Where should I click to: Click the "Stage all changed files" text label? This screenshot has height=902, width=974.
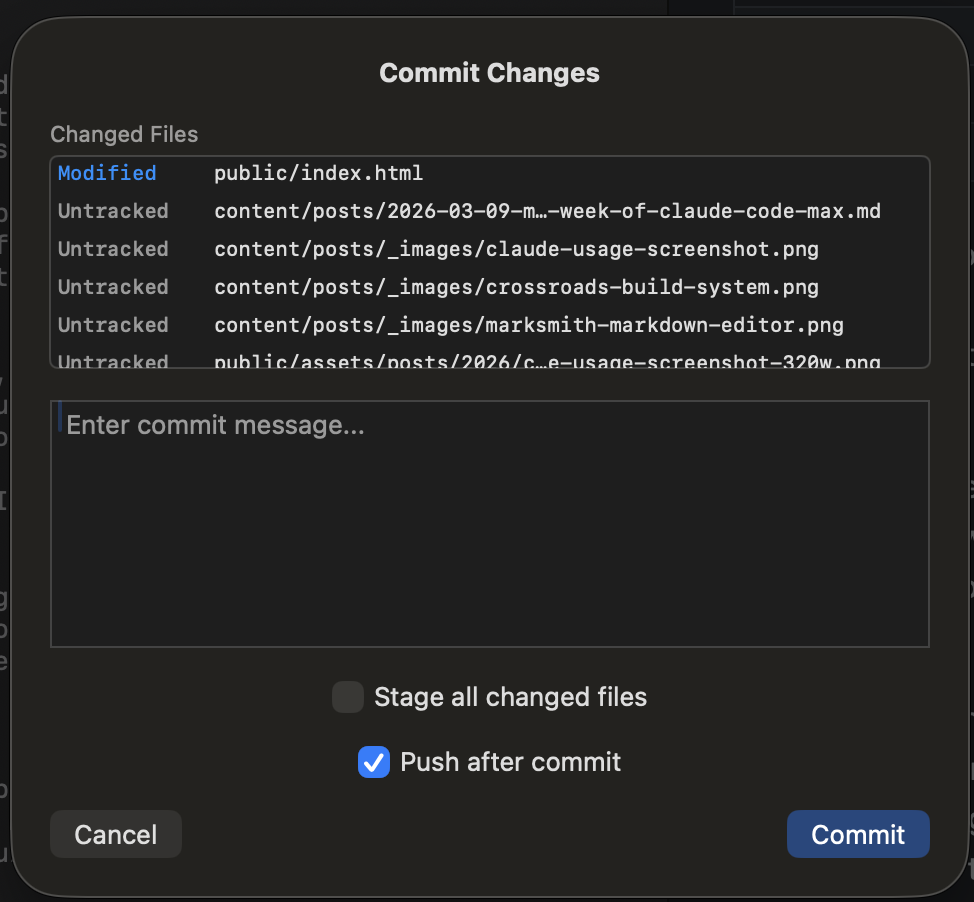510,697
